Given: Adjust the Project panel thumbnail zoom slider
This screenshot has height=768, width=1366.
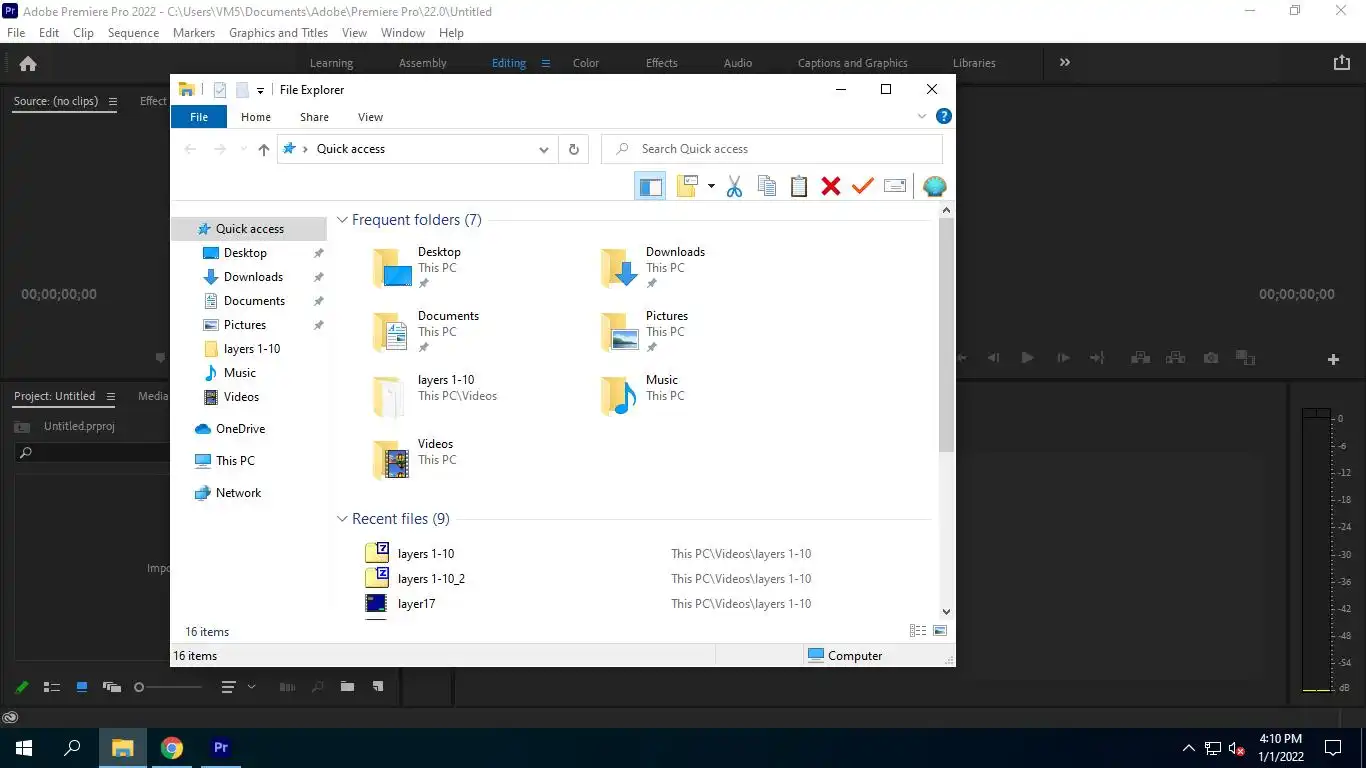Looking at the screenshot, I should pyautogui.click(x=168, y=687).
